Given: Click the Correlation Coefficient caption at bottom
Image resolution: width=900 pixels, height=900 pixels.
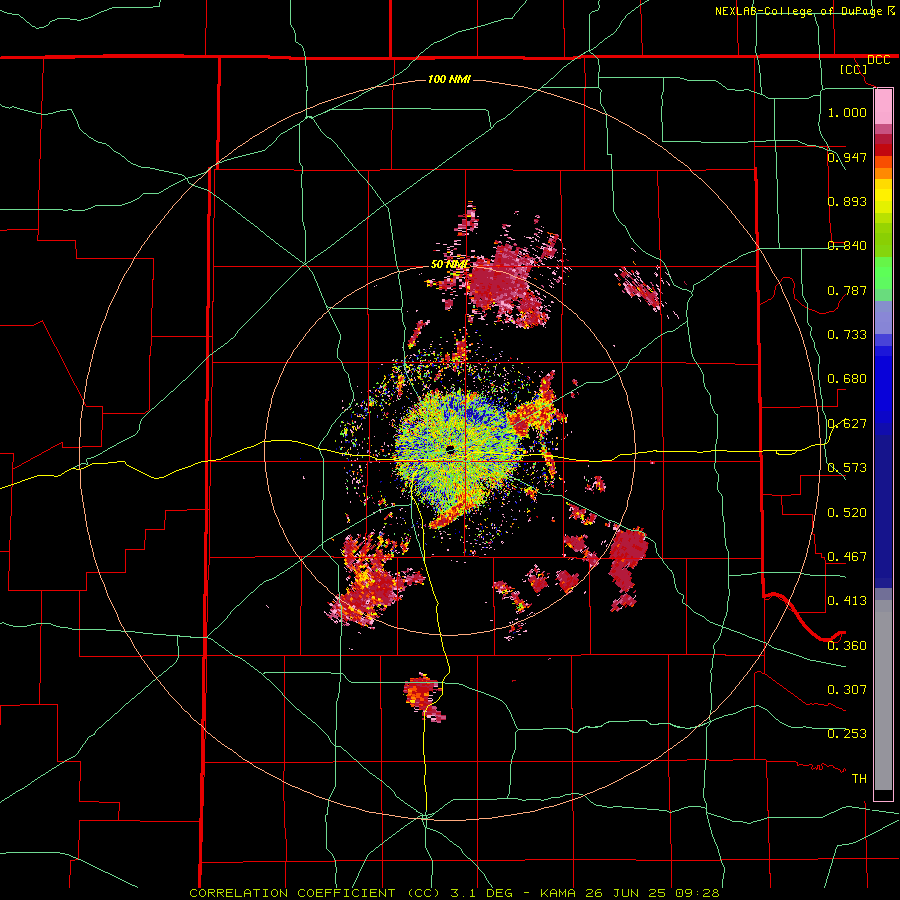Looking at the screenshot, I should [x=454, y=893].
